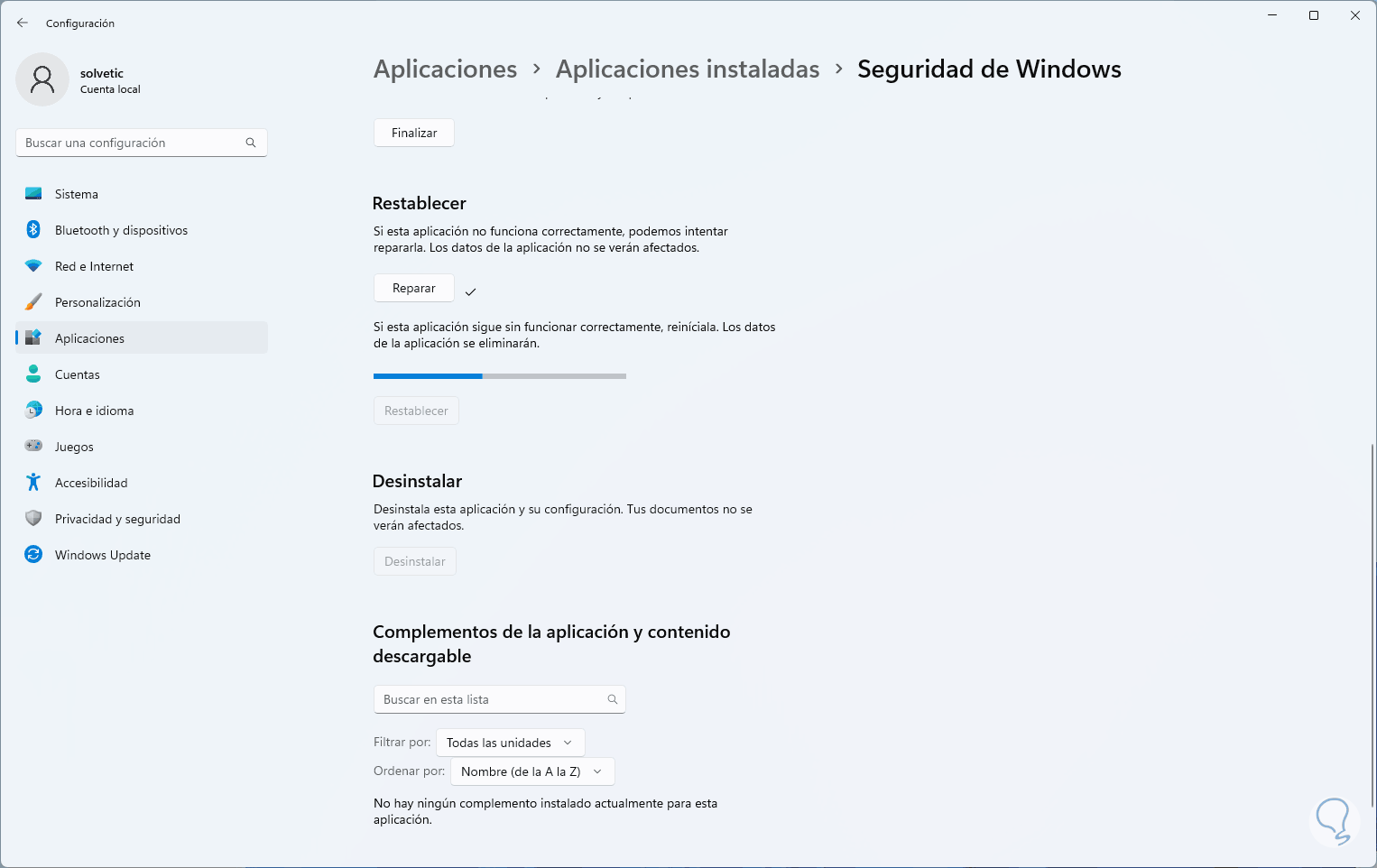Click the Aplicaciones icon in the sidebar

click(33, 338)
